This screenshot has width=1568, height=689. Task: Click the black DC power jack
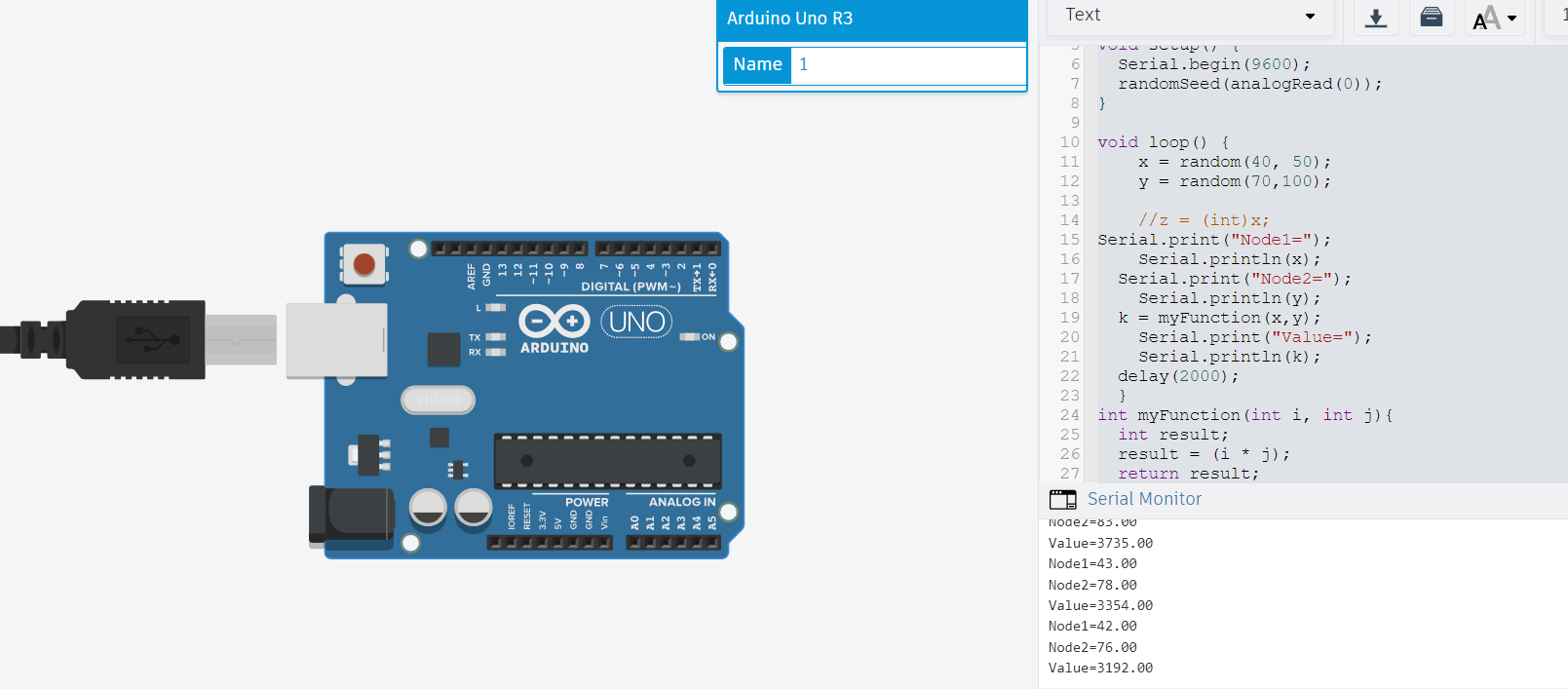click(x=349, y=514)
